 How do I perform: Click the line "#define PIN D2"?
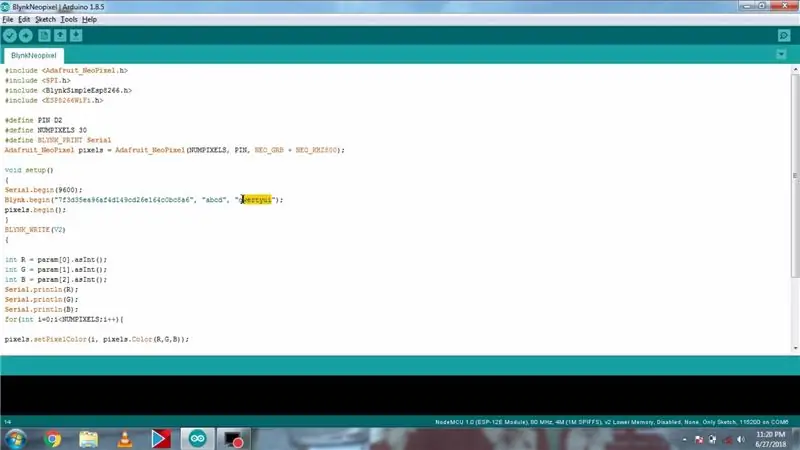coord(34,120)
